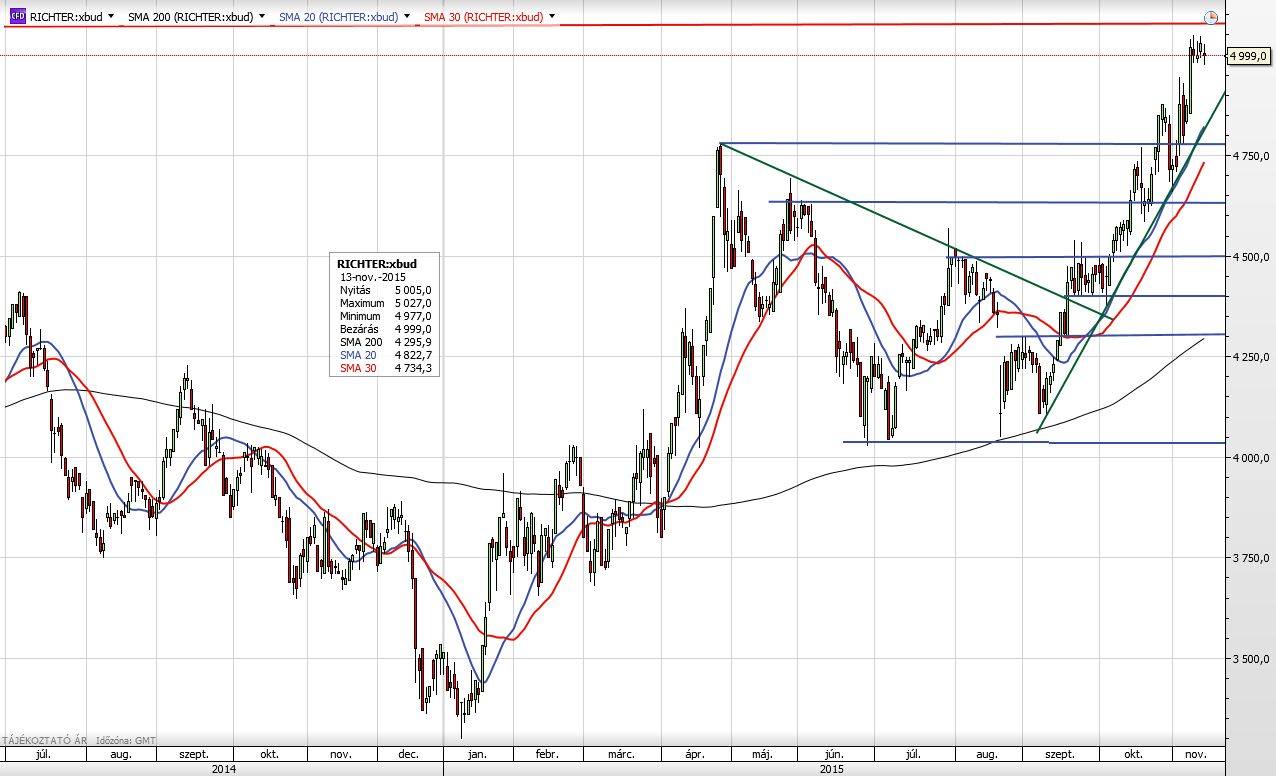This screenshot has height=776, width=1276.
Task: Click the clock icon near the price axis
Action: (x=1211, y=17)
